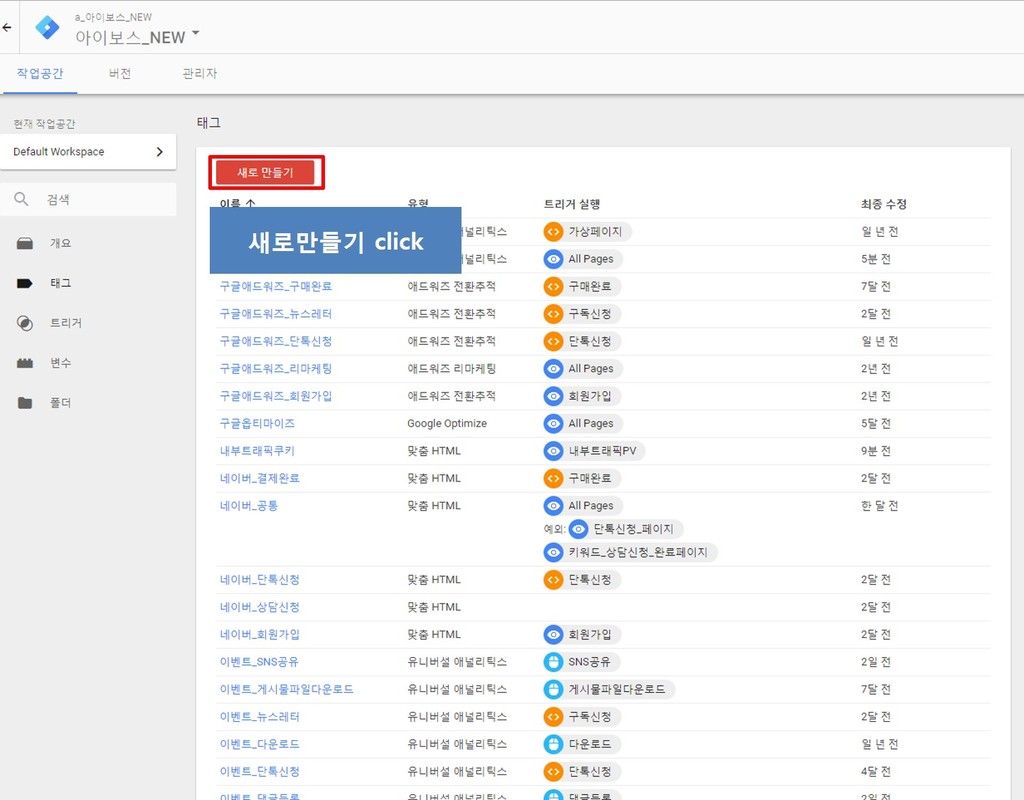Click the 구독신청 trigger icon in 구글애드워즈_뉴스레터 row
Viewport: 1024px width, 800px height.
pos(553,313)
